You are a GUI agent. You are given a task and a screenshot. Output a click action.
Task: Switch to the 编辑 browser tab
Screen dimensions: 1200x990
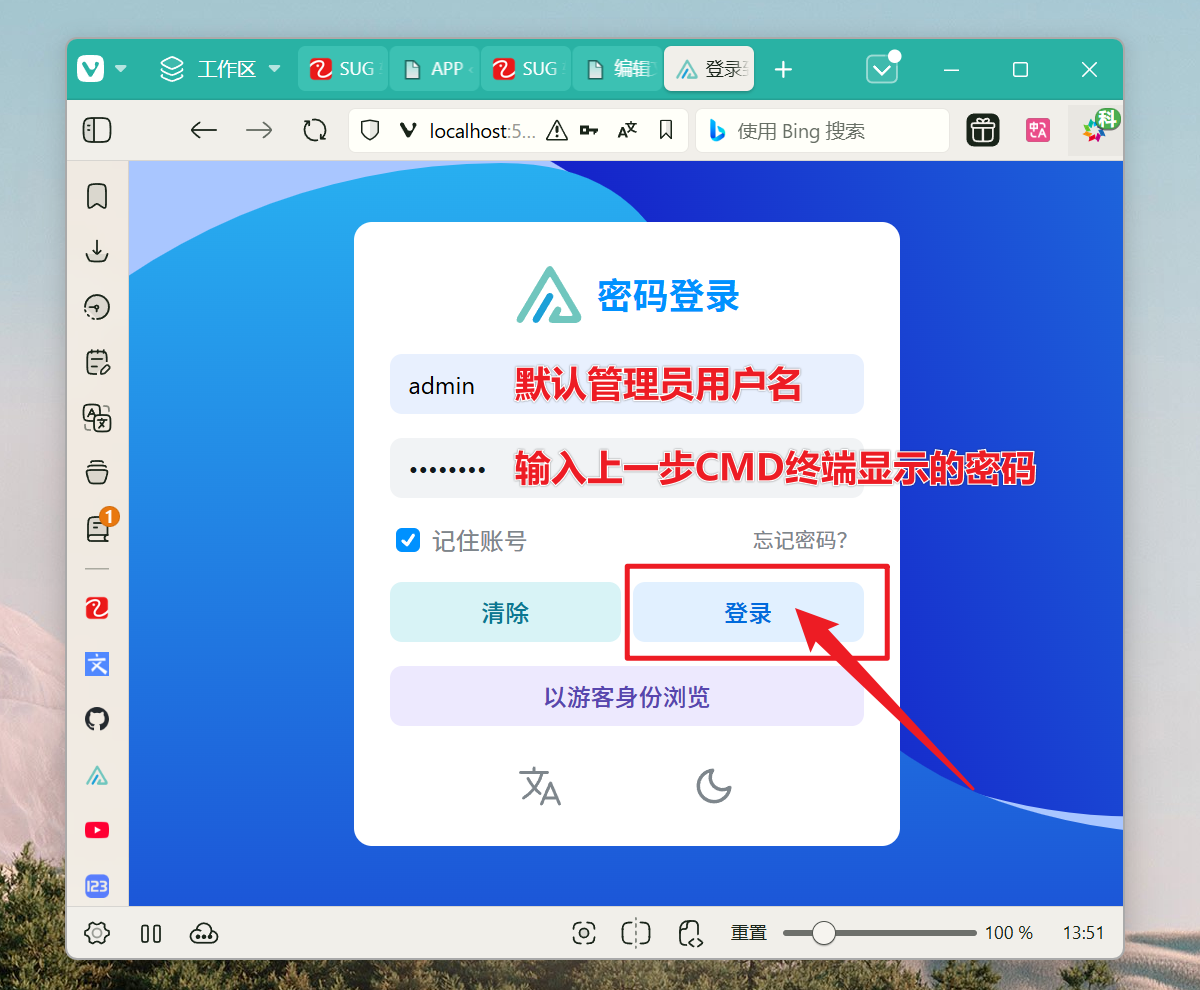pyautogui.click(x=617, y=69)
